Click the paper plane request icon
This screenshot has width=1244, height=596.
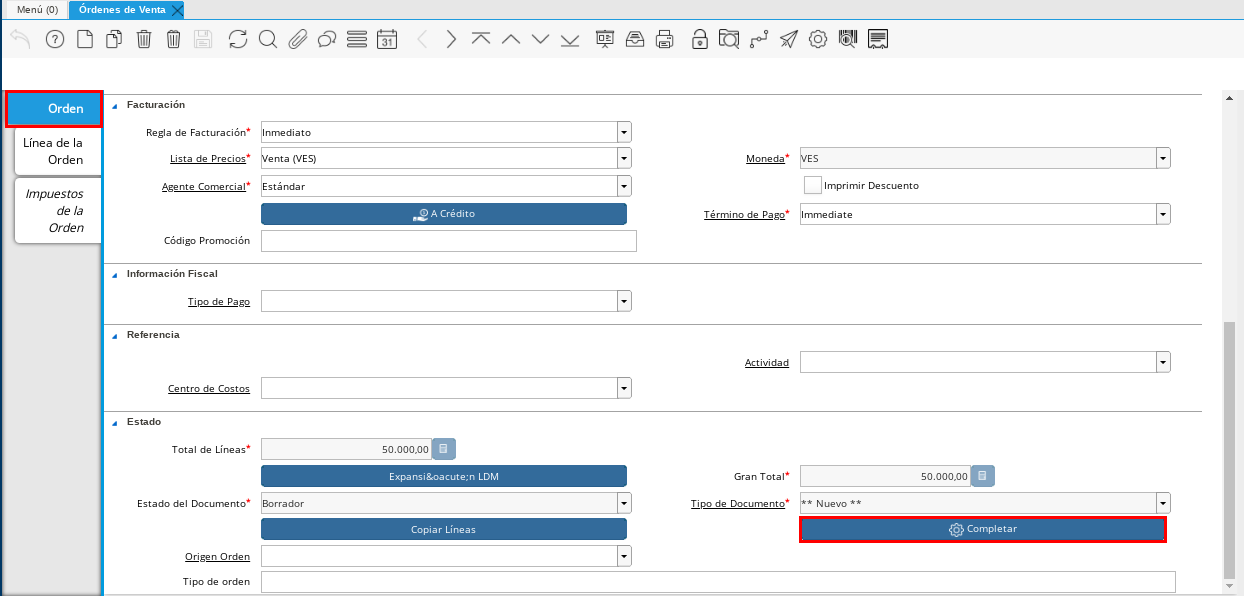click(x=789, y=39)
